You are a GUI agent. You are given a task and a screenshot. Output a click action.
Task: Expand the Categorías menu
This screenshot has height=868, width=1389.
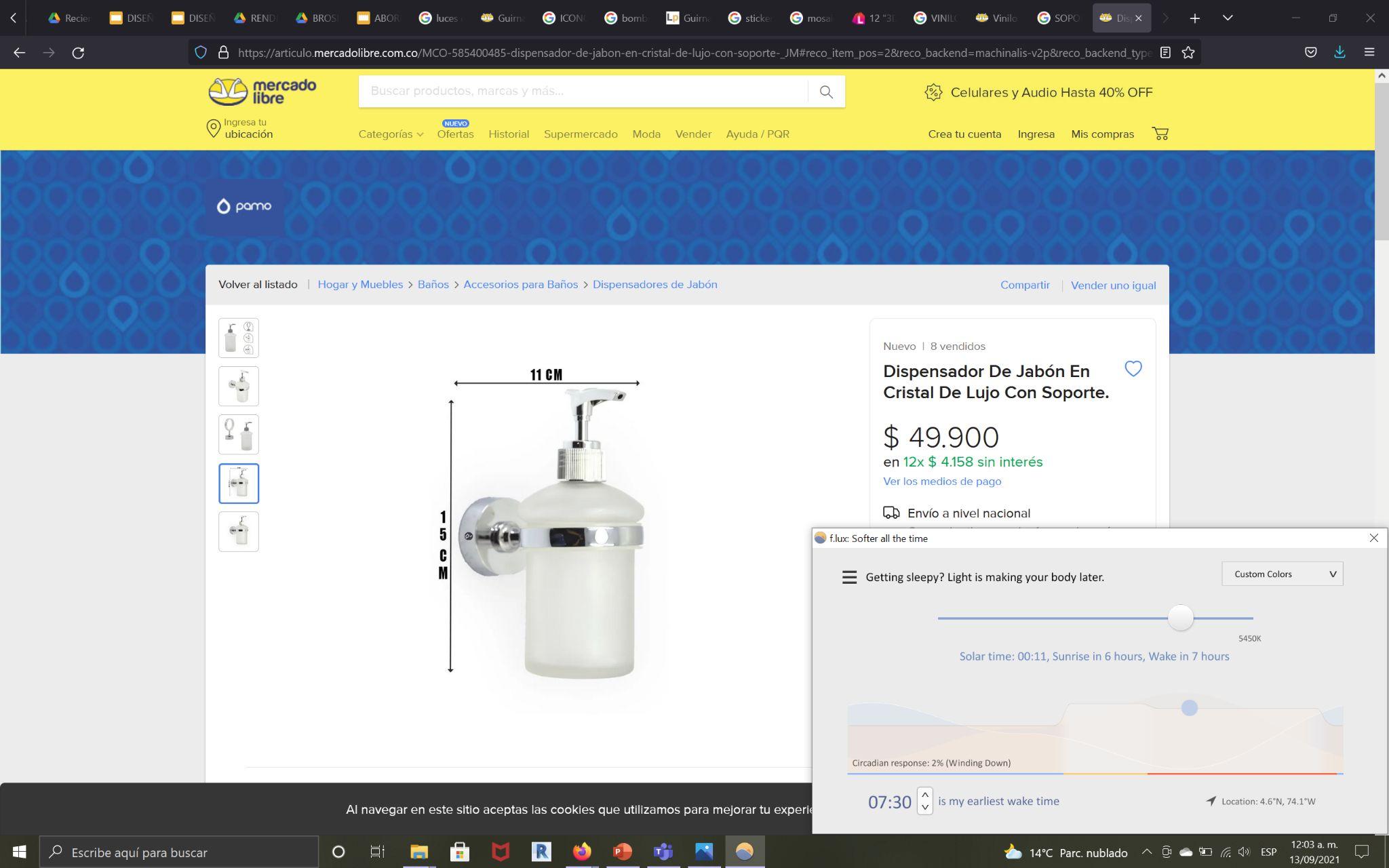click(391, 134)
